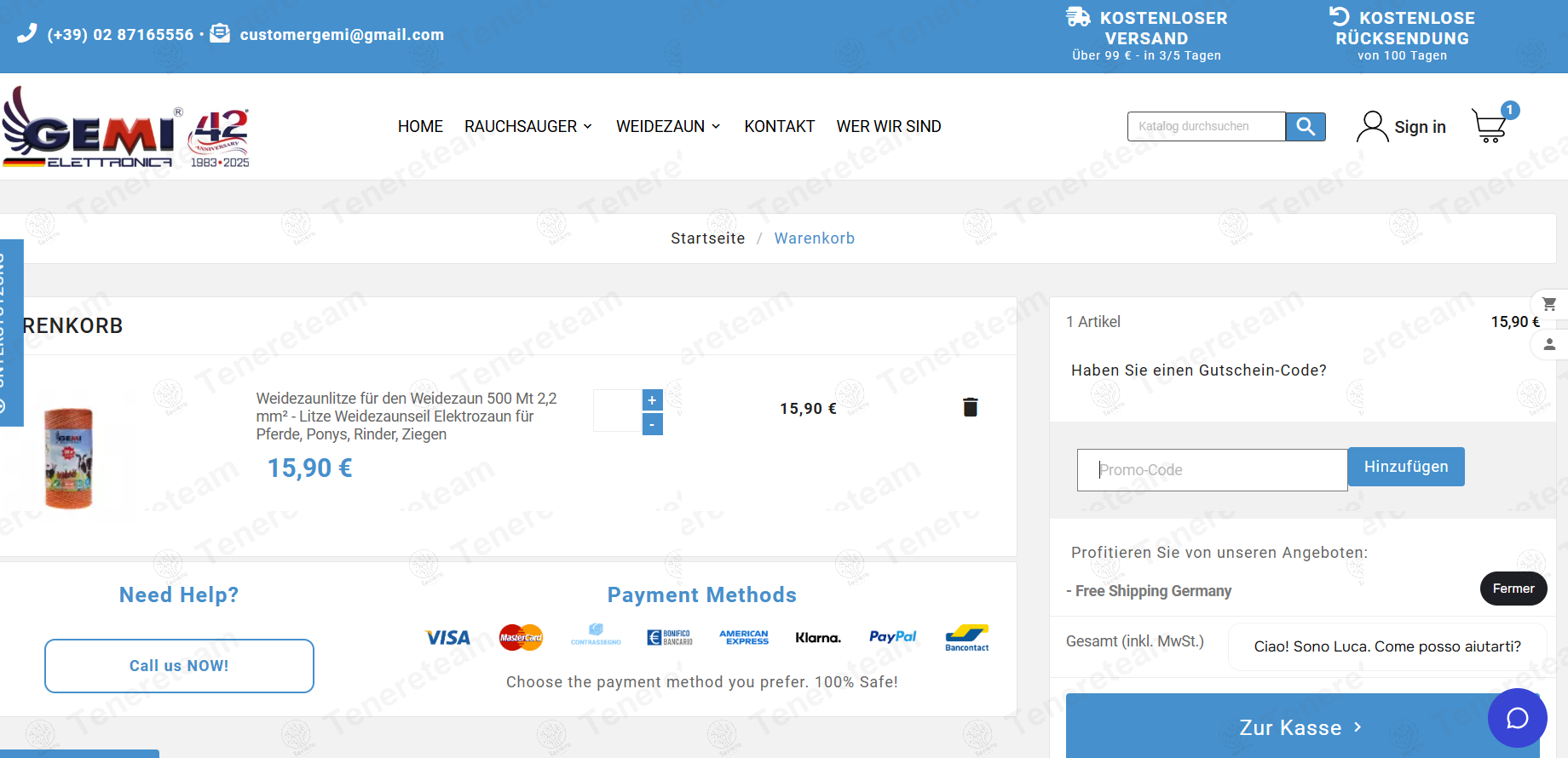The height and width of the screenshot is (758, 1568).
Task: Click the quantity input field
Action: coord(617,411)
